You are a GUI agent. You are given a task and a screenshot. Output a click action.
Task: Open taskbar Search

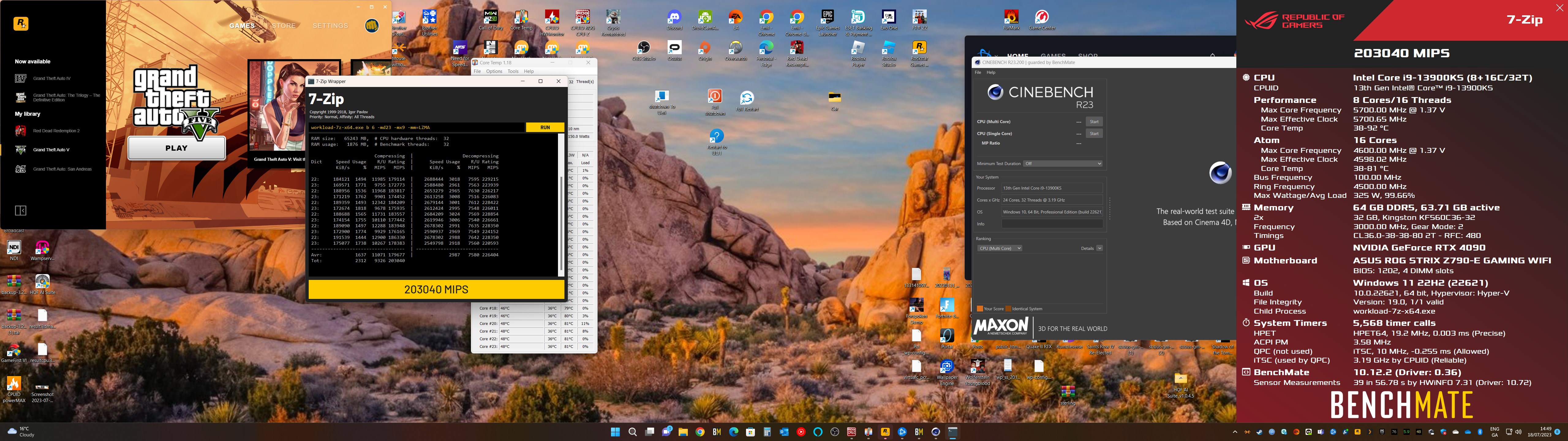pos(632,432)
